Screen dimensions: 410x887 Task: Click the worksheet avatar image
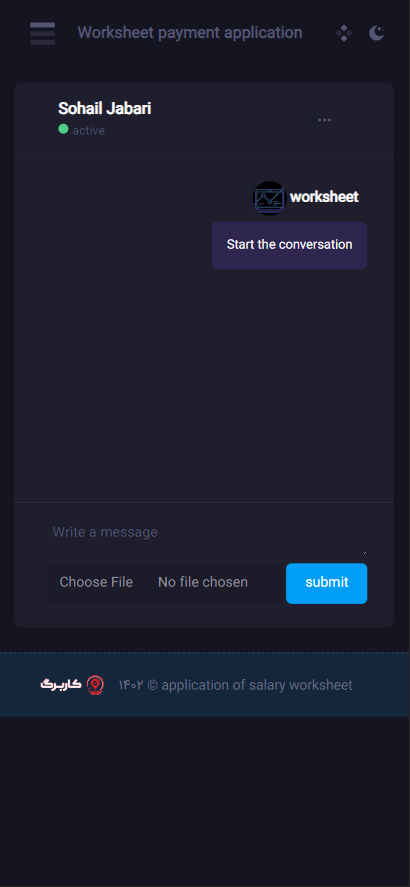(x=269, y=198)
